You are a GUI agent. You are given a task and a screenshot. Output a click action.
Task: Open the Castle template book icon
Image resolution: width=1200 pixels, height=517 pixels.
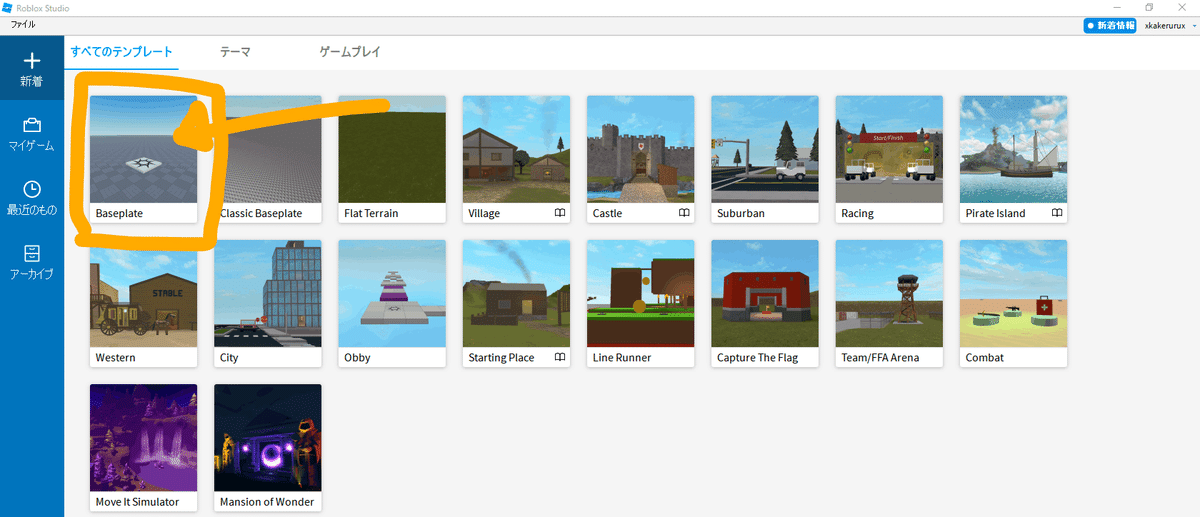684,213
